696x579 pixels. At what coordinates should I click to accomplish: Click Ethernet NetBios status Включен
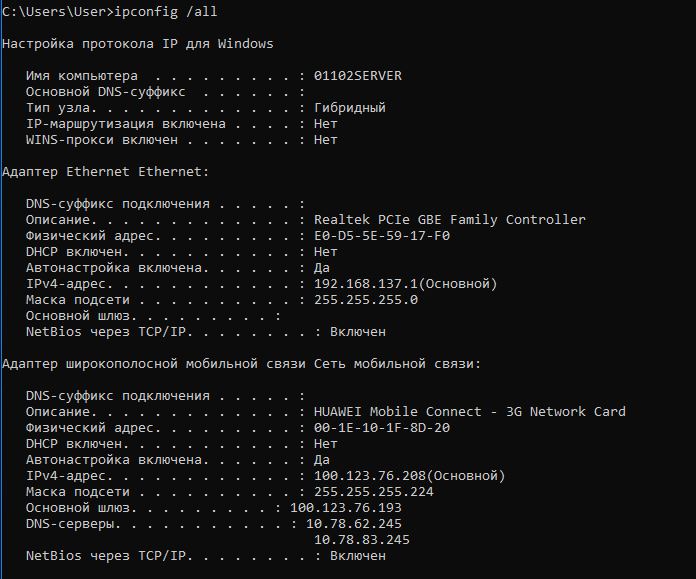(x=358, y=332)
